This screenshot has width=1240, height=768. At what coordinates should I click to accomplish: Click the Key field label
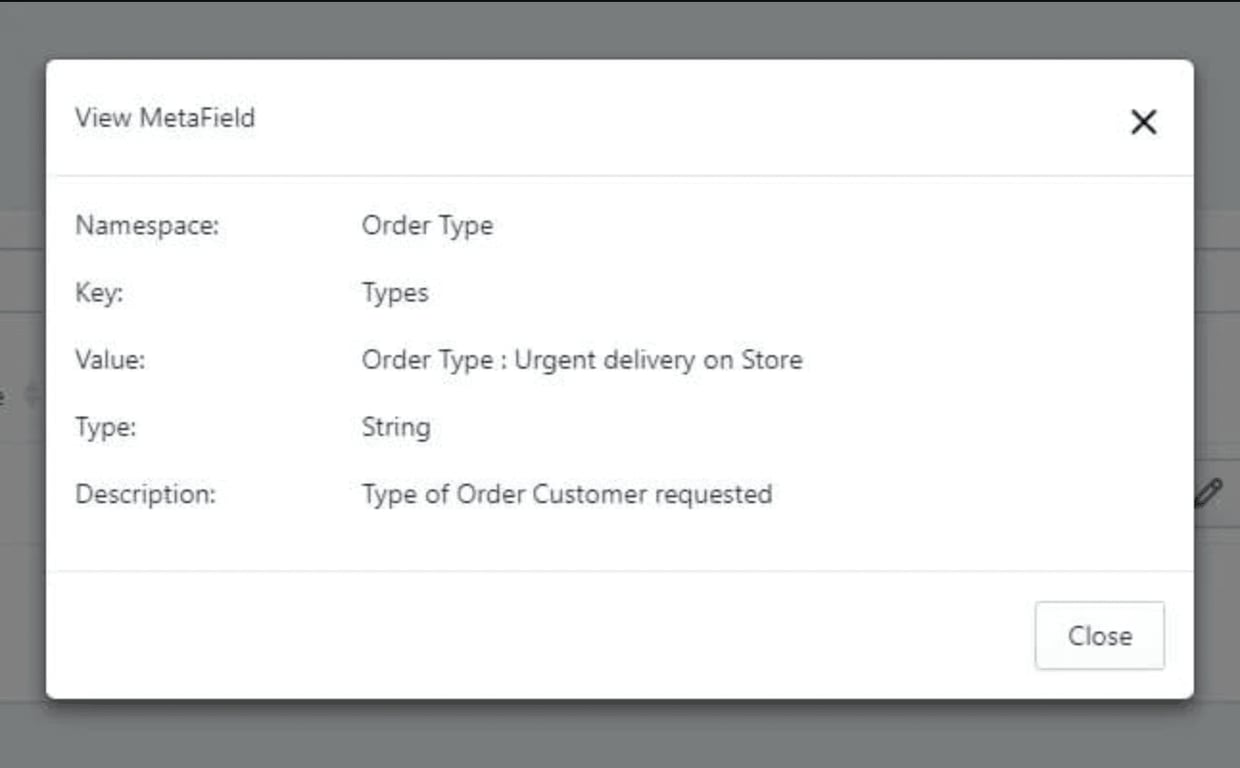[99, 293]
